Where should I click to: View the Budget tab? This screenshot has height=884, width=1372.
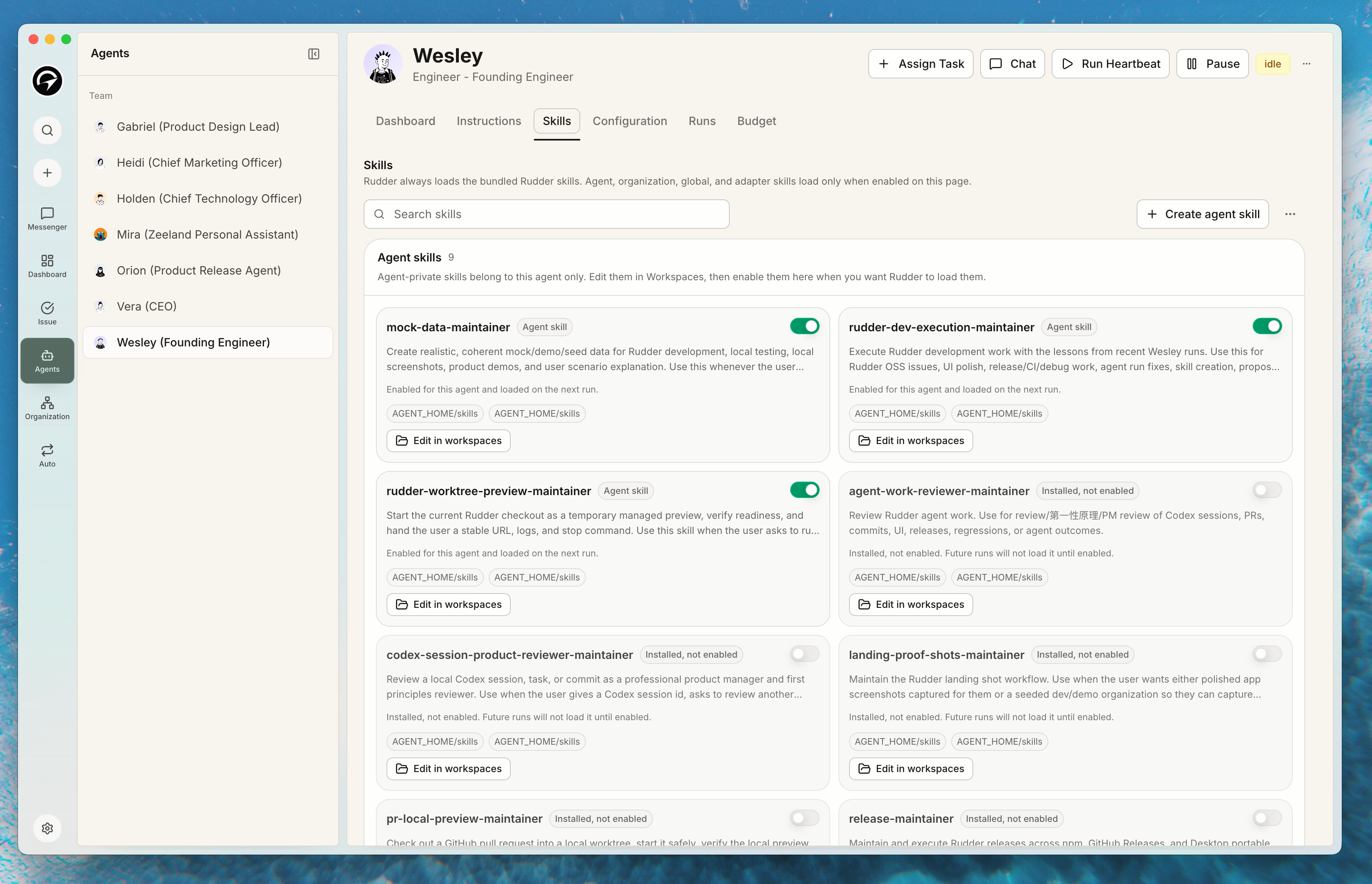pos(756,121)
